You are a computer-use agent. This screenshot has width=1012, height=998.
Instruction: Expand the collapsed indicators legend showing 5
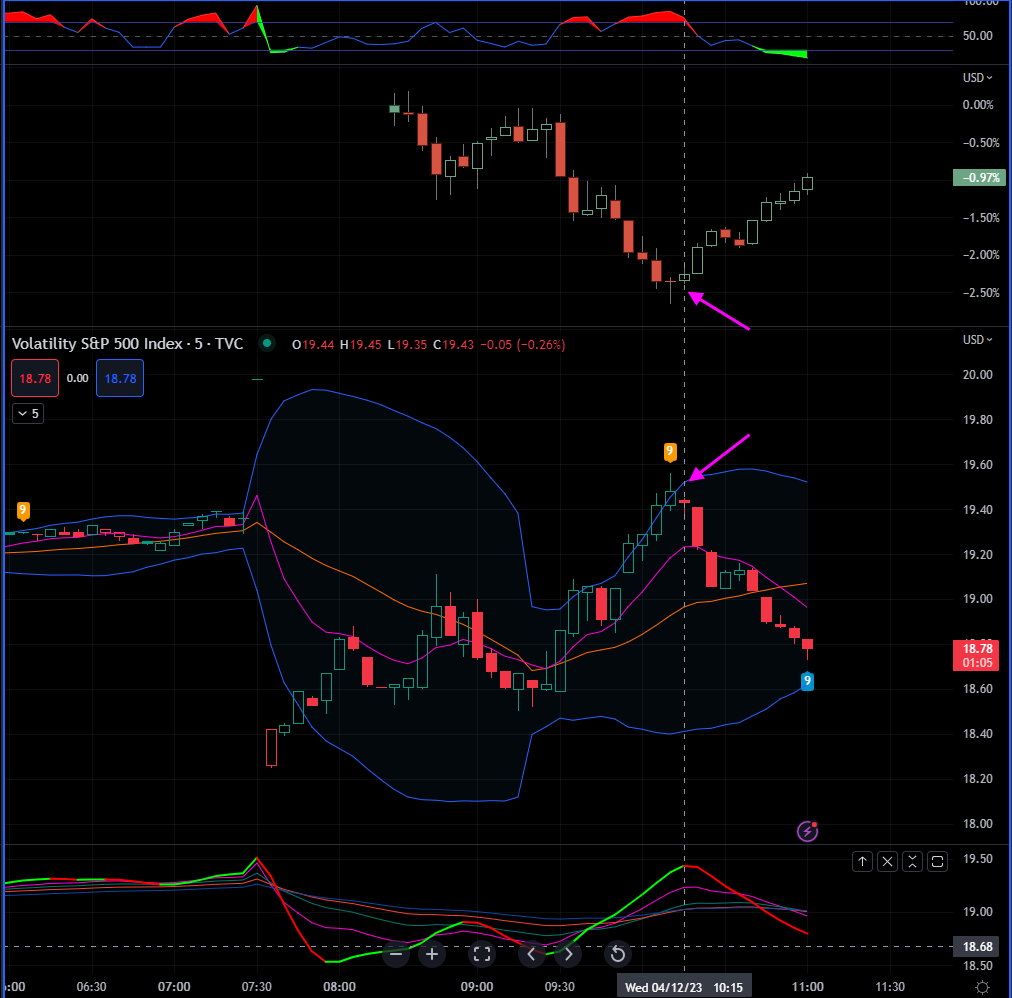point(28,413)
